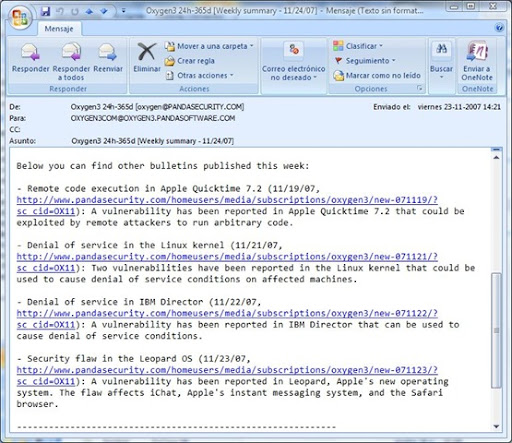Click subject line Oxygen3 24h-365d Weekly summary
512x443 pixels.
coord(152,141)
